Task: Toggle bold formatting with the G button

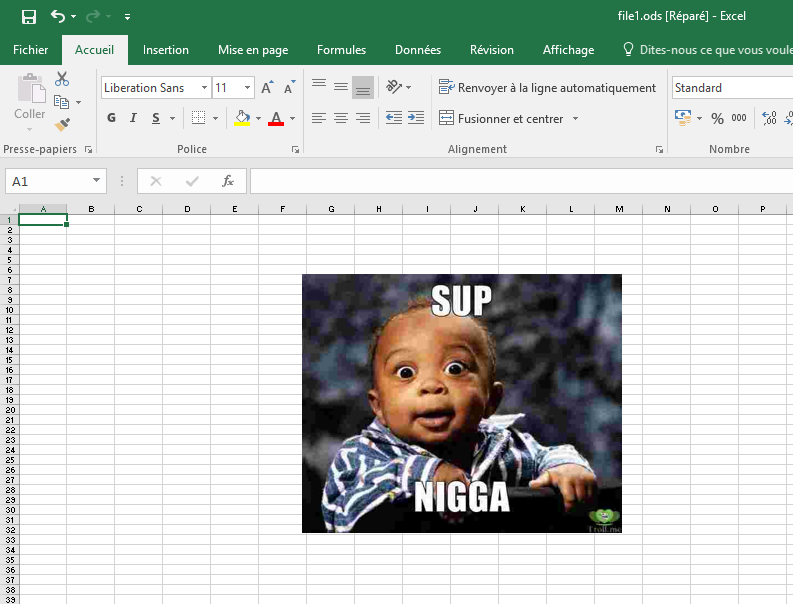Action: tap(111, 118)
